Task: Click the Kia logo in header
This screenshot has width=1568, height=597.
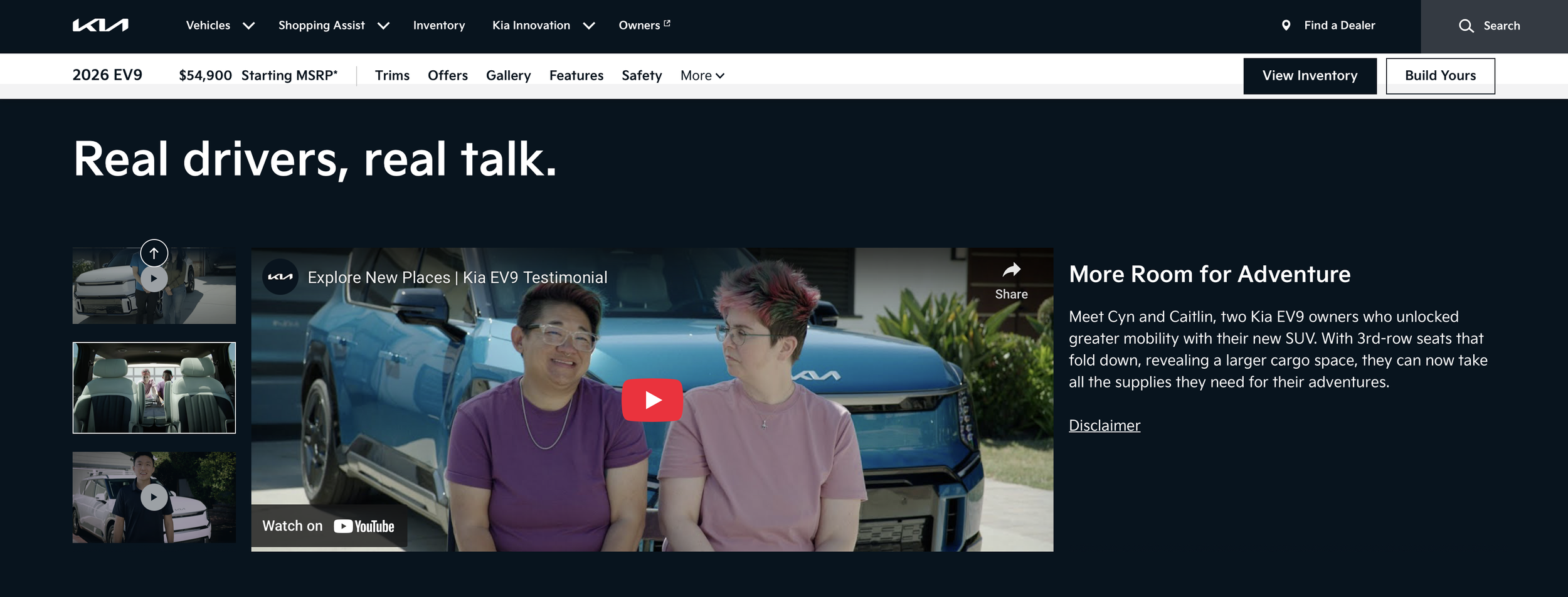Action: [x=100, y=25]
